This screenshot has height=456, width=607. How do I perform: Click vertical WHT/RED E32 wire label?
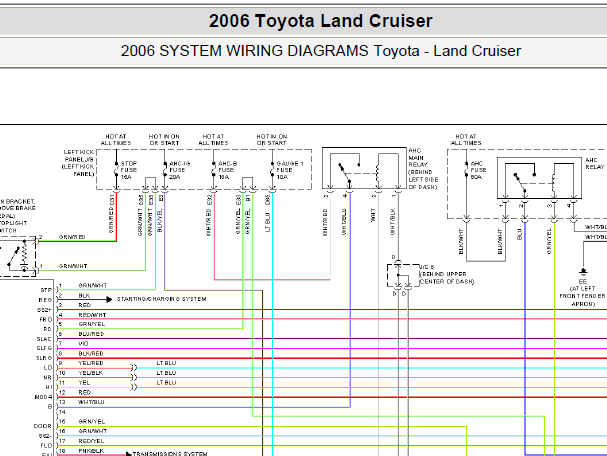tap(209, 216)
